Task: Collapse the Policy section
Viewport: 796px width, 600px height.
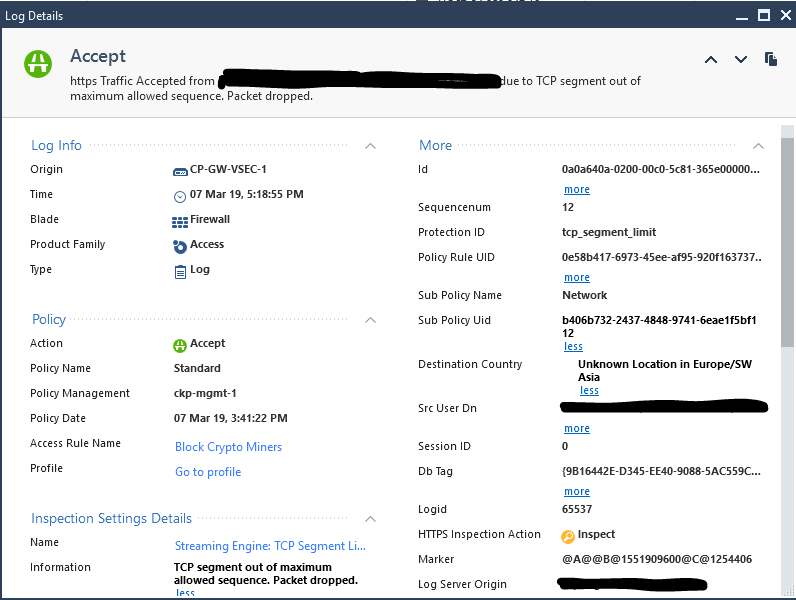Action: click(371, 320)
